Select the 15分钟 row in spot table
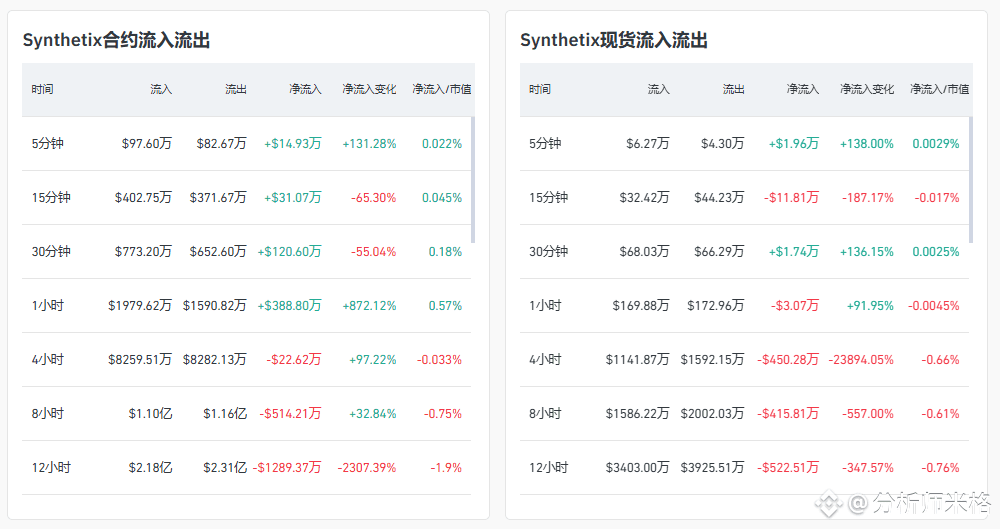 [x=744, y=198]
